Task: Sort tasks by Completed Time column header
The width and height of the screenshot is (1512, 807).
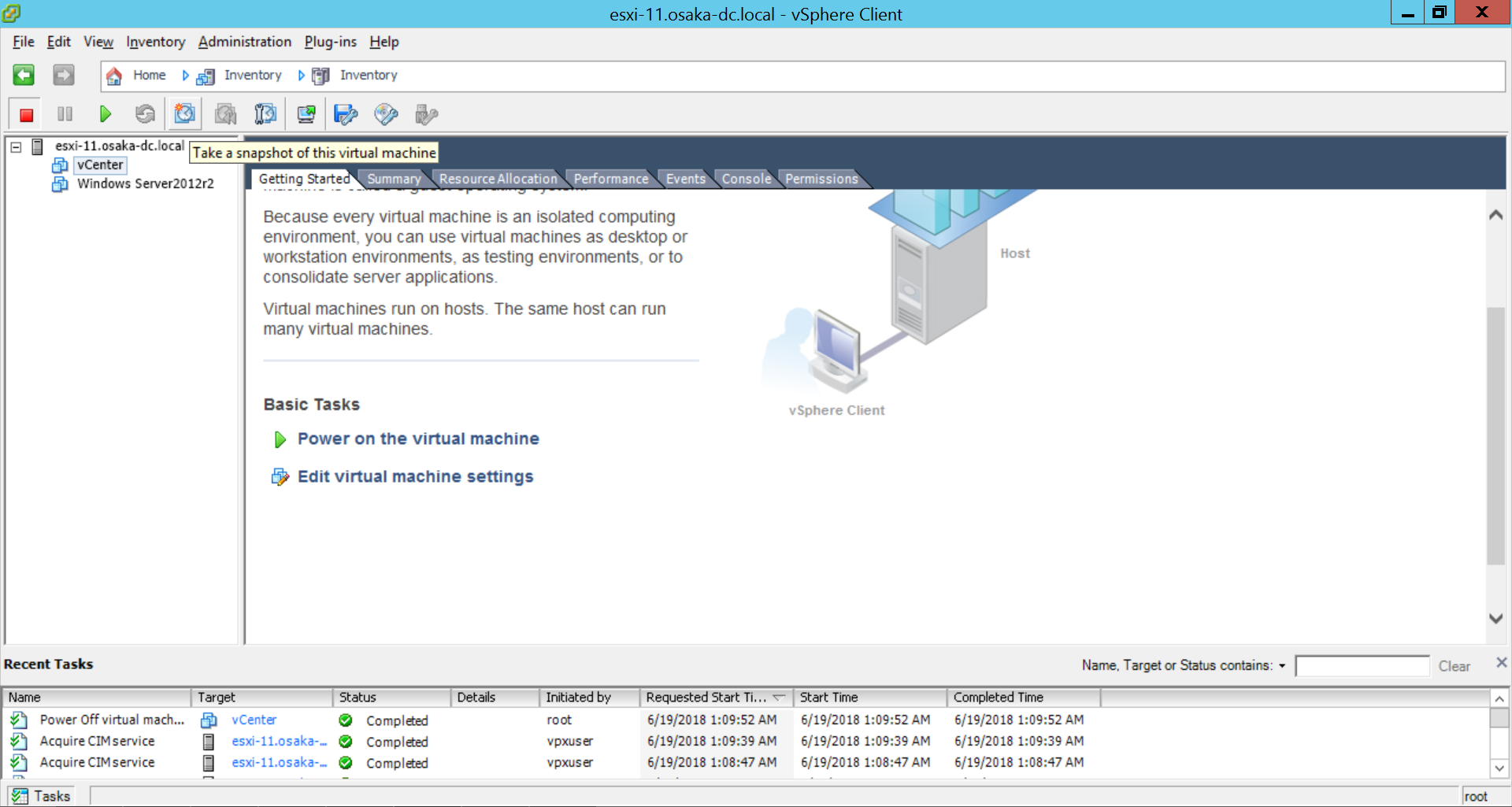Action: click(1024, 698)
